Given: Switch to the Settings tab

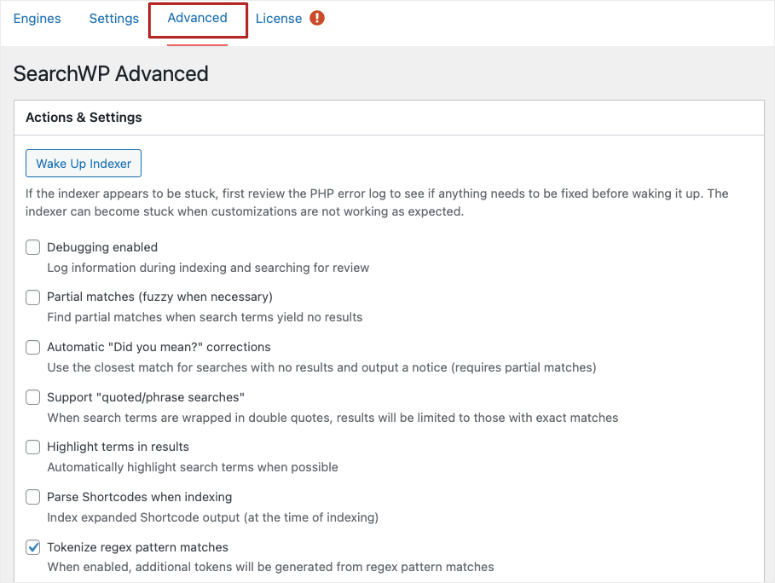Looking at the screenshot, I should tap(114, 18).
